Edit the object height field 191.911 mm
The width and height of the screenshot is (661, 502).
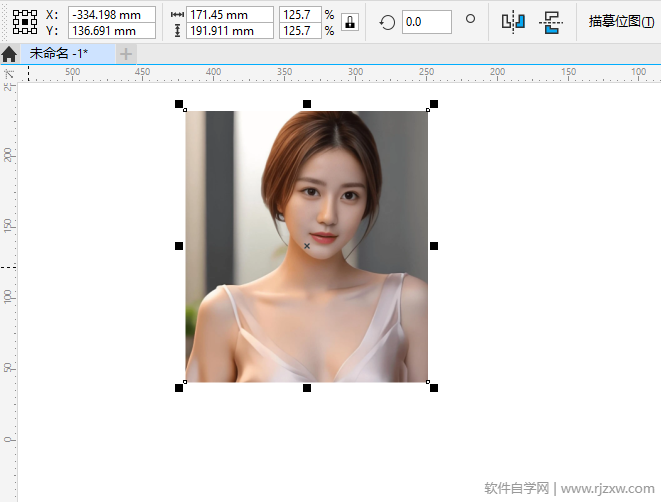(x=230, y=31)
